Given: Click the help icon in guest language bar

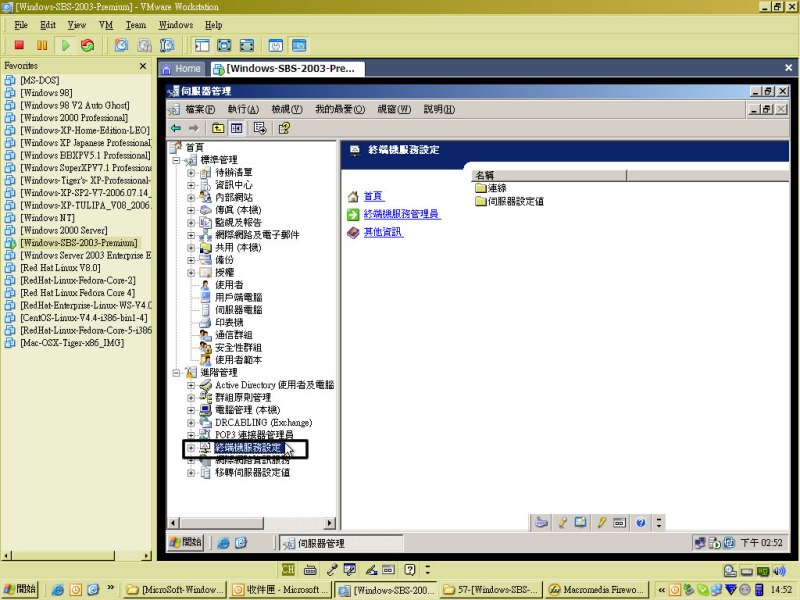Looking at the screenshot, I should 641,522.
